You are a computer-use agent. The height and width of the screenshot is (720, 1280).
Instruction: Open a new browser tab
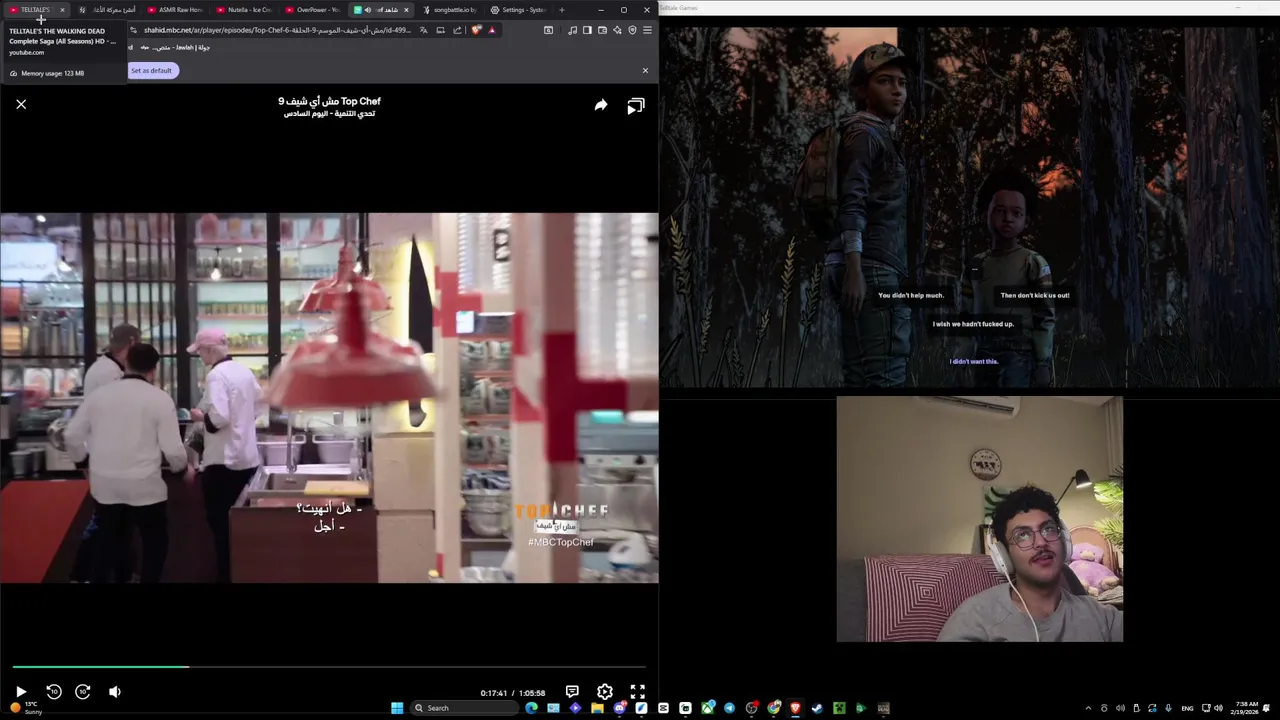561,10
